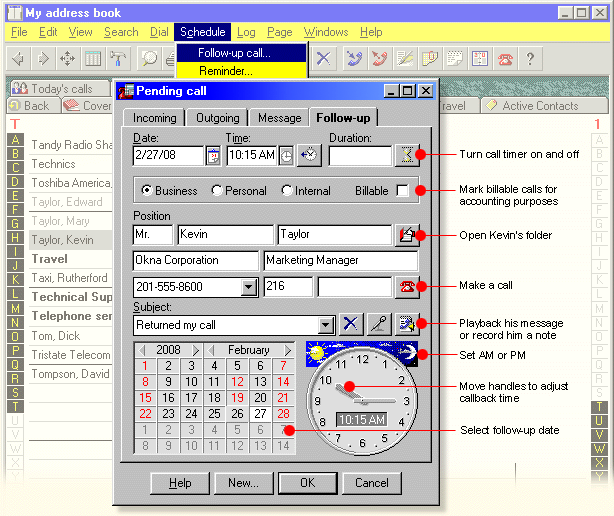The height and width of the screenshot is (516, 614).
Task: Switch to the Outgoing tab
Action: click(218, 118)
